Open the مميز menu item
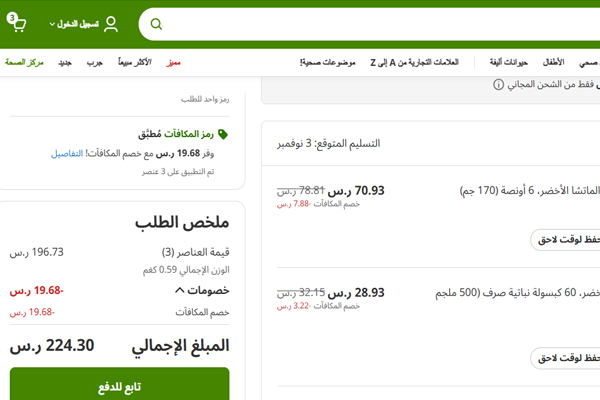 point(173,62)
